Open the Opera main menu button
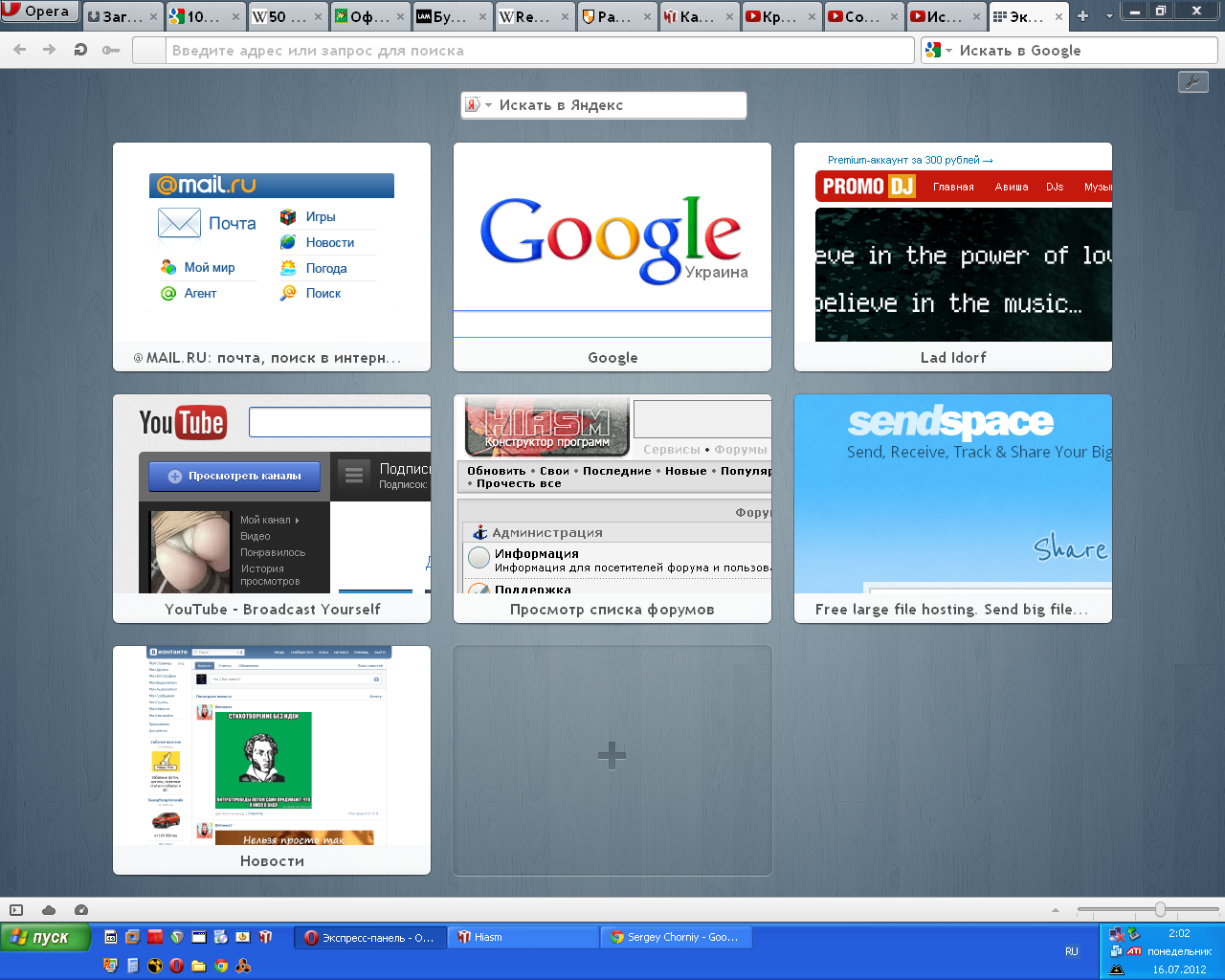 [39, 11]
